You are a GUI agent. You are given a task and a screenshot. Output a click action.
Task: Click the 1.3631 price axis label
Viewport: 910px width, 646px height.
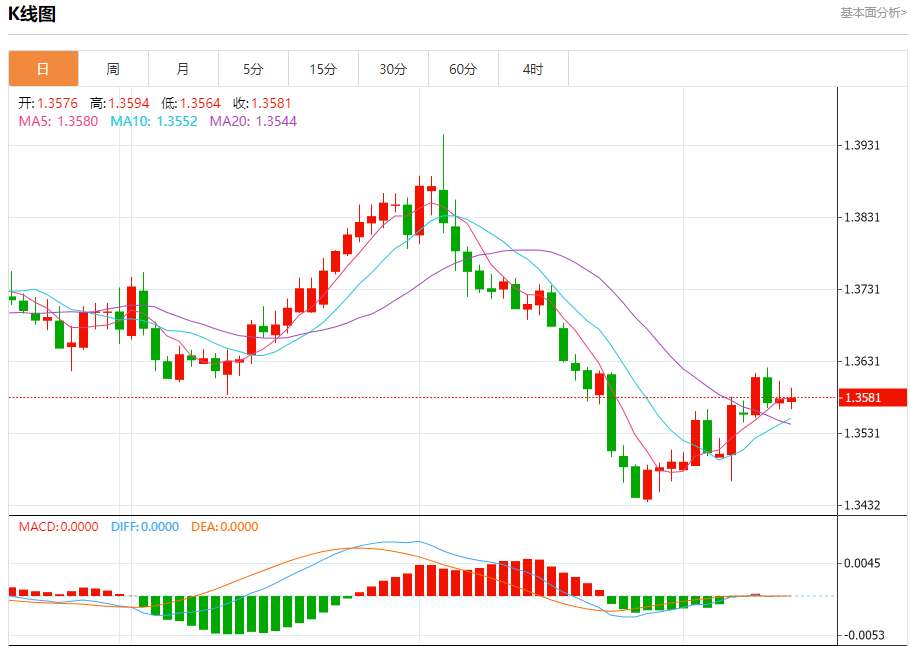pos(862,361)
